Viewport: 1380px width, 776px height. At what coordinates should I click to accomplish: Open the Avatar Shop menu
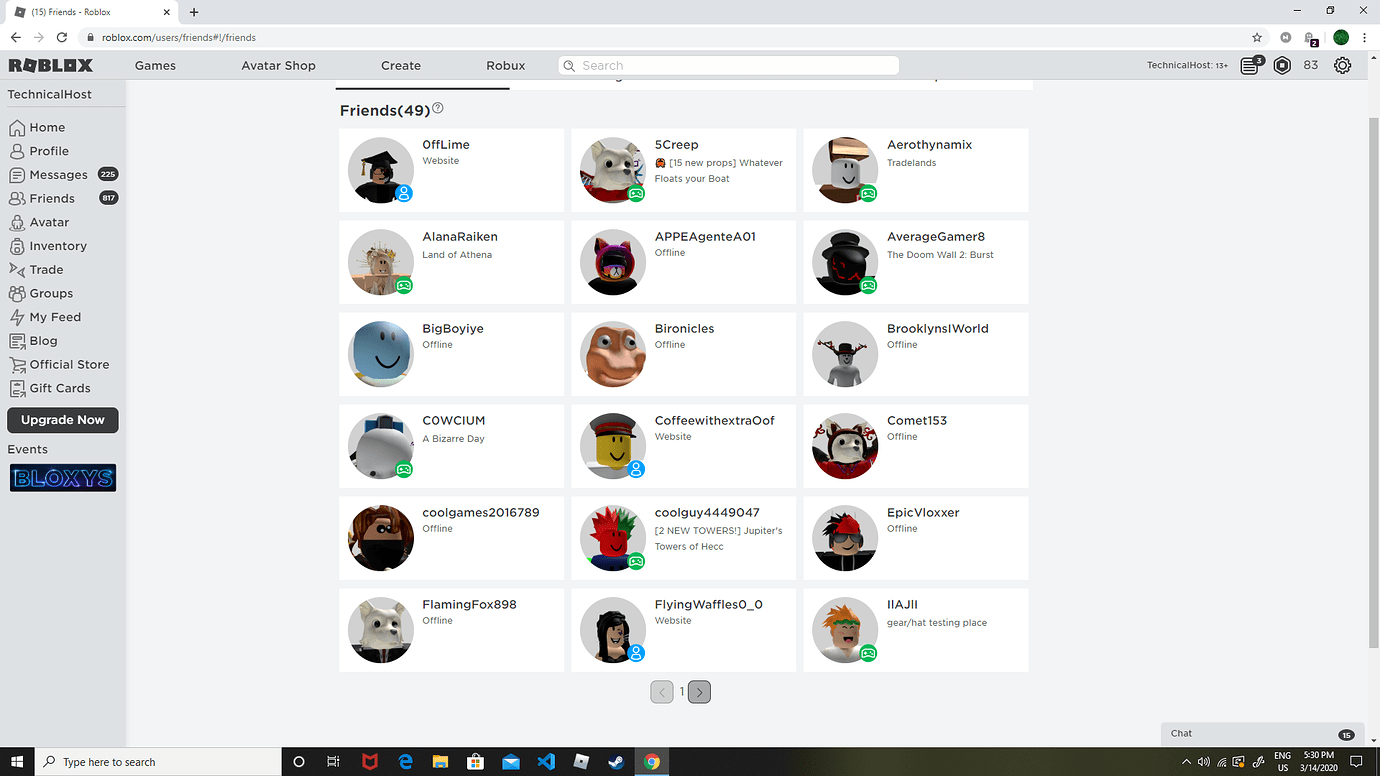point(278,64)
